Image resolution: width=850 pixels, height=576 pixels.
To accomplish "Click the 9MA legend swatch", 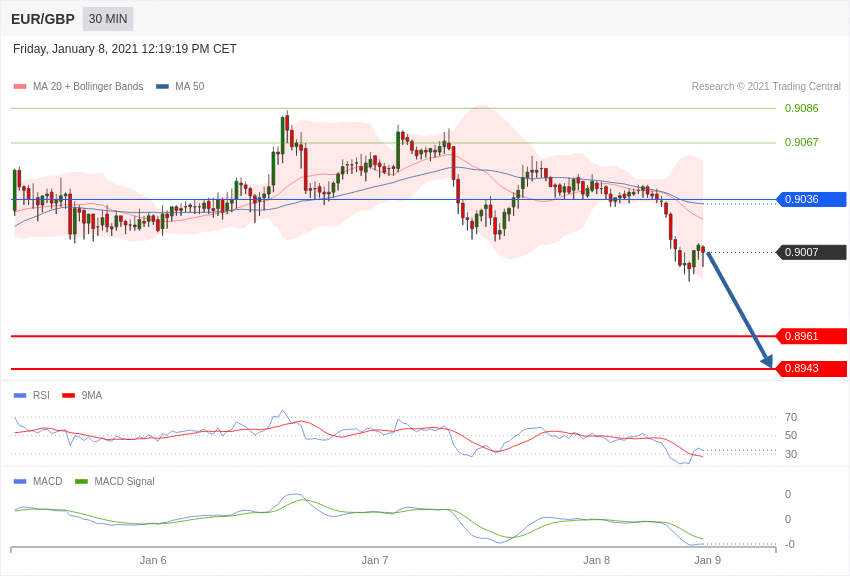I will [68, 396].
